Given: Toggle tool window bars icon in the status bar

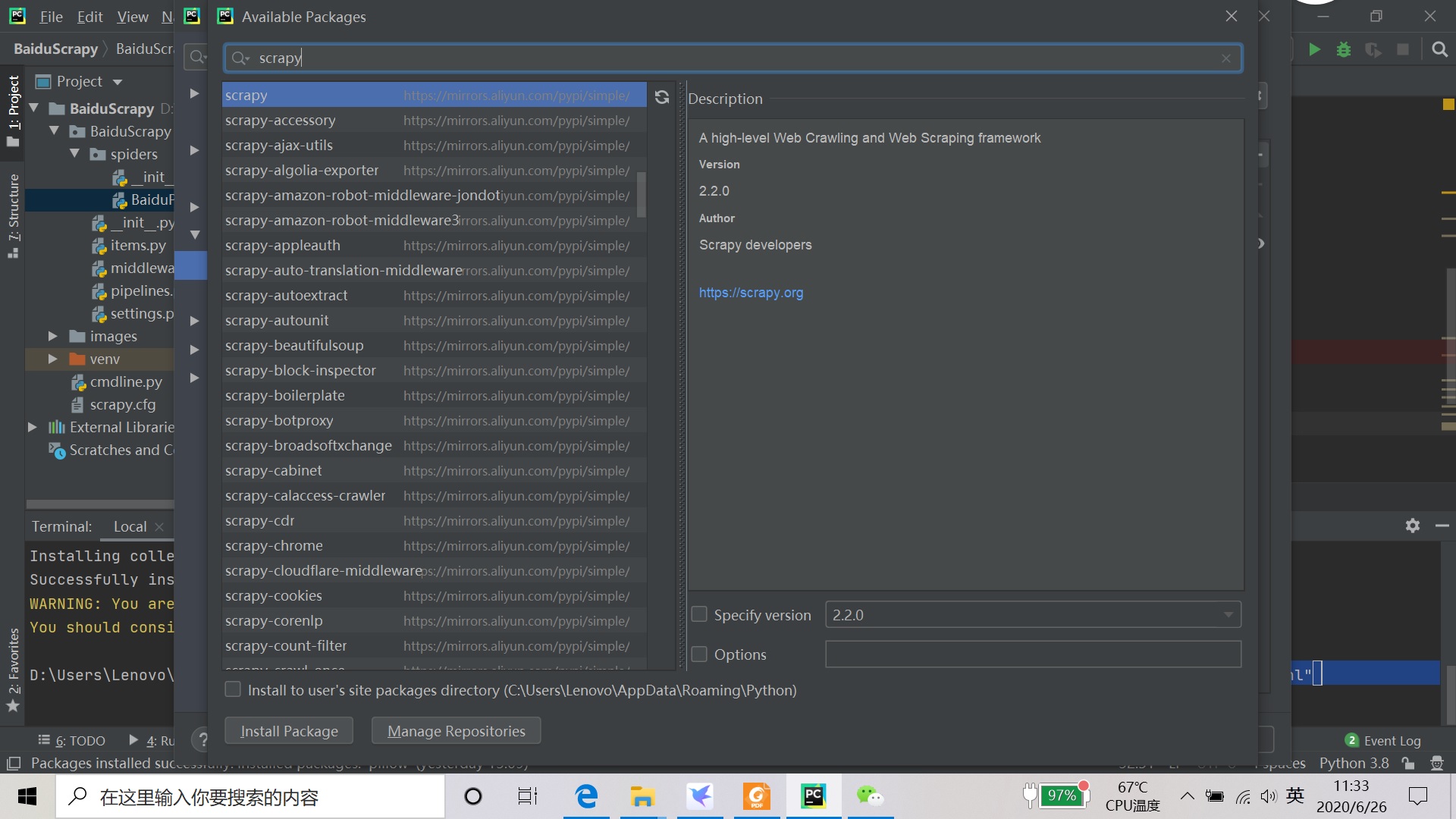Looking at the screenshot, I should click(x=13, y=763).
